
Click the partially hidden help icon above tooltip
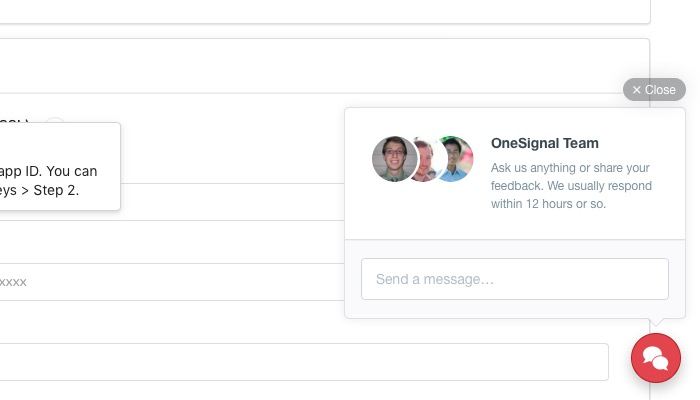click(x=55, y=124)
